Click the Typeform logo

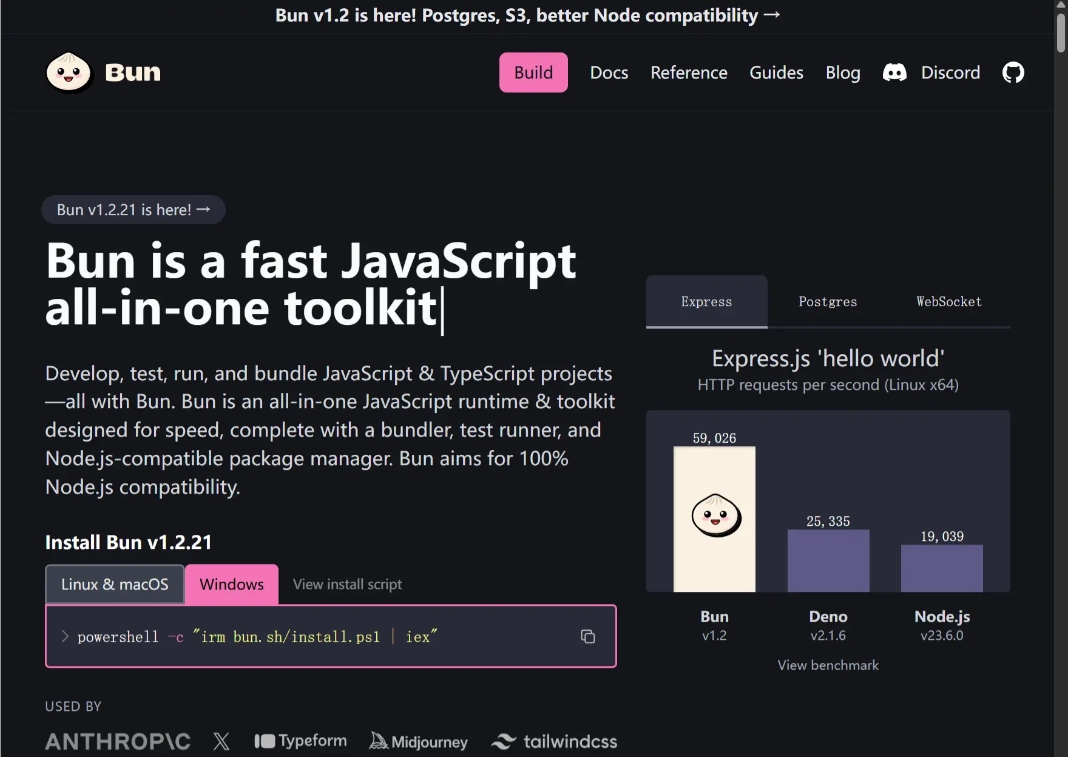point(300,741)
